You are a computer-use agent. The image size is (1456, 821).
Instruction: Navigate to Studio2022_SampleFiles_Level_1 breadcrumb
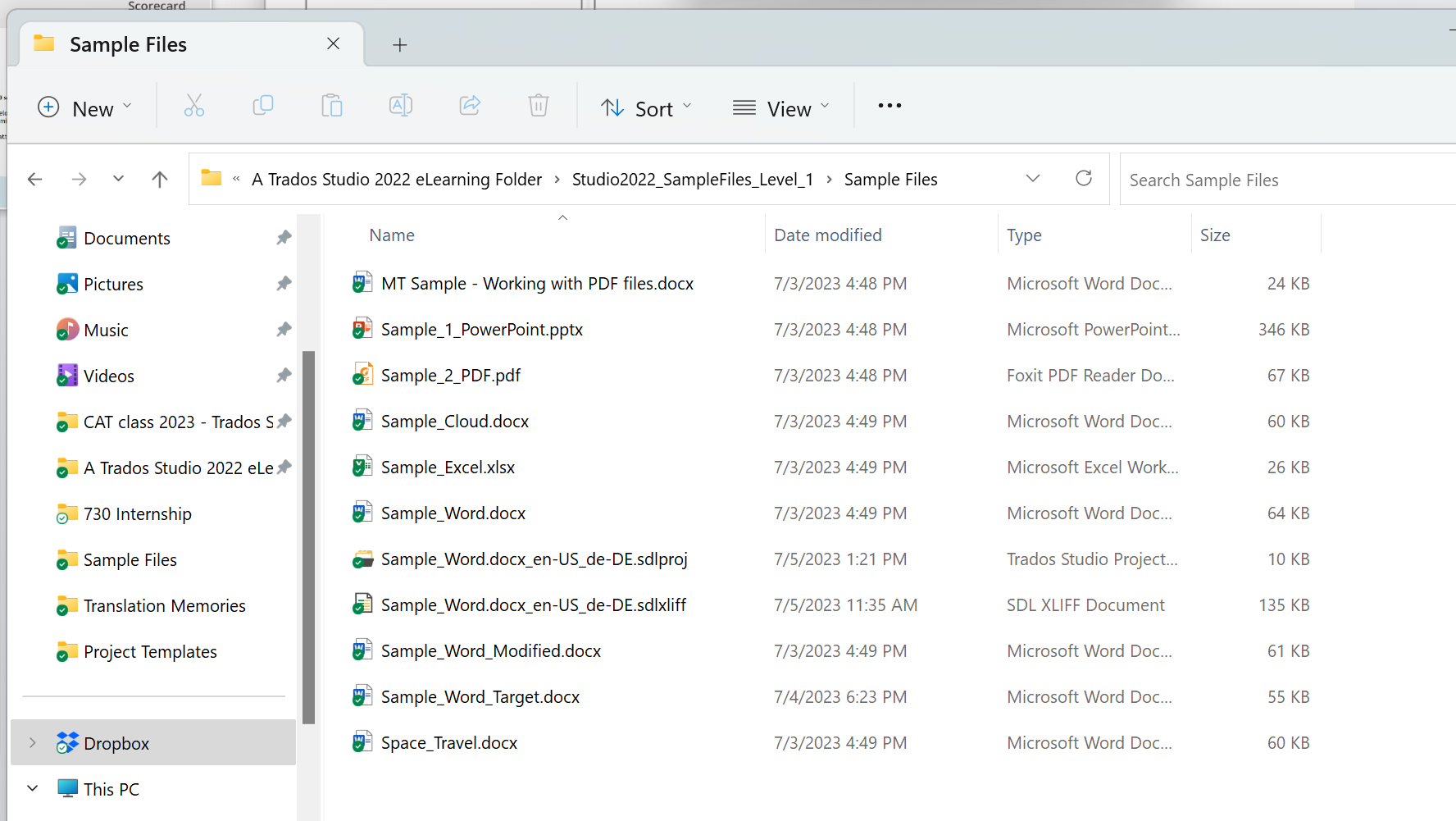coord(693,179)
